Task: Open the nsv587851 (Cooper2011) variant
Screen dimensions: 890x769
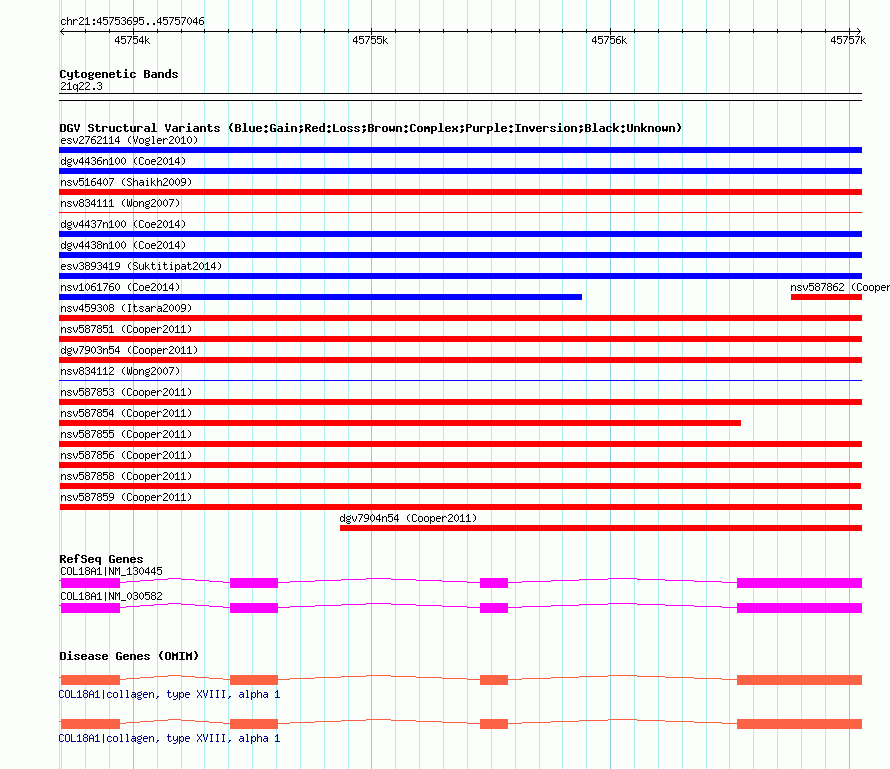Action: (x=460, y=339)
